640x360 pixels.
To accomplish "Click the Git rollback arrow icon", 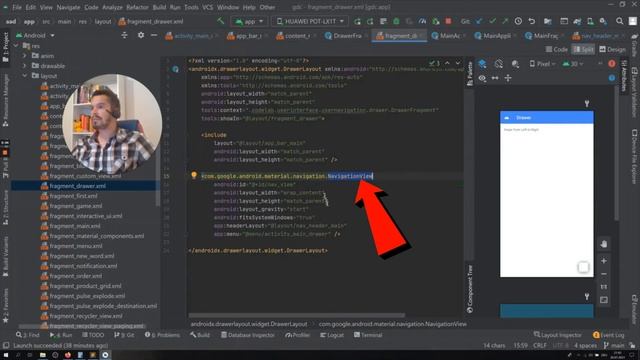I will coord(531,21).
